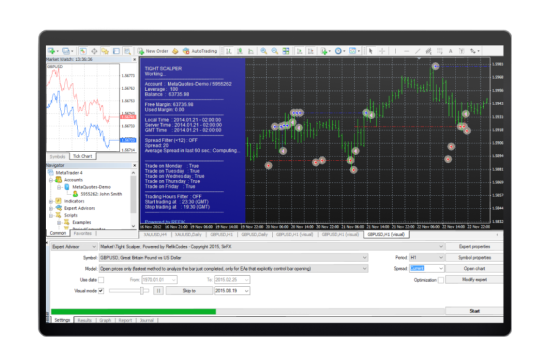
Task: Close the Market Watch panel
Action: (135, 60)
